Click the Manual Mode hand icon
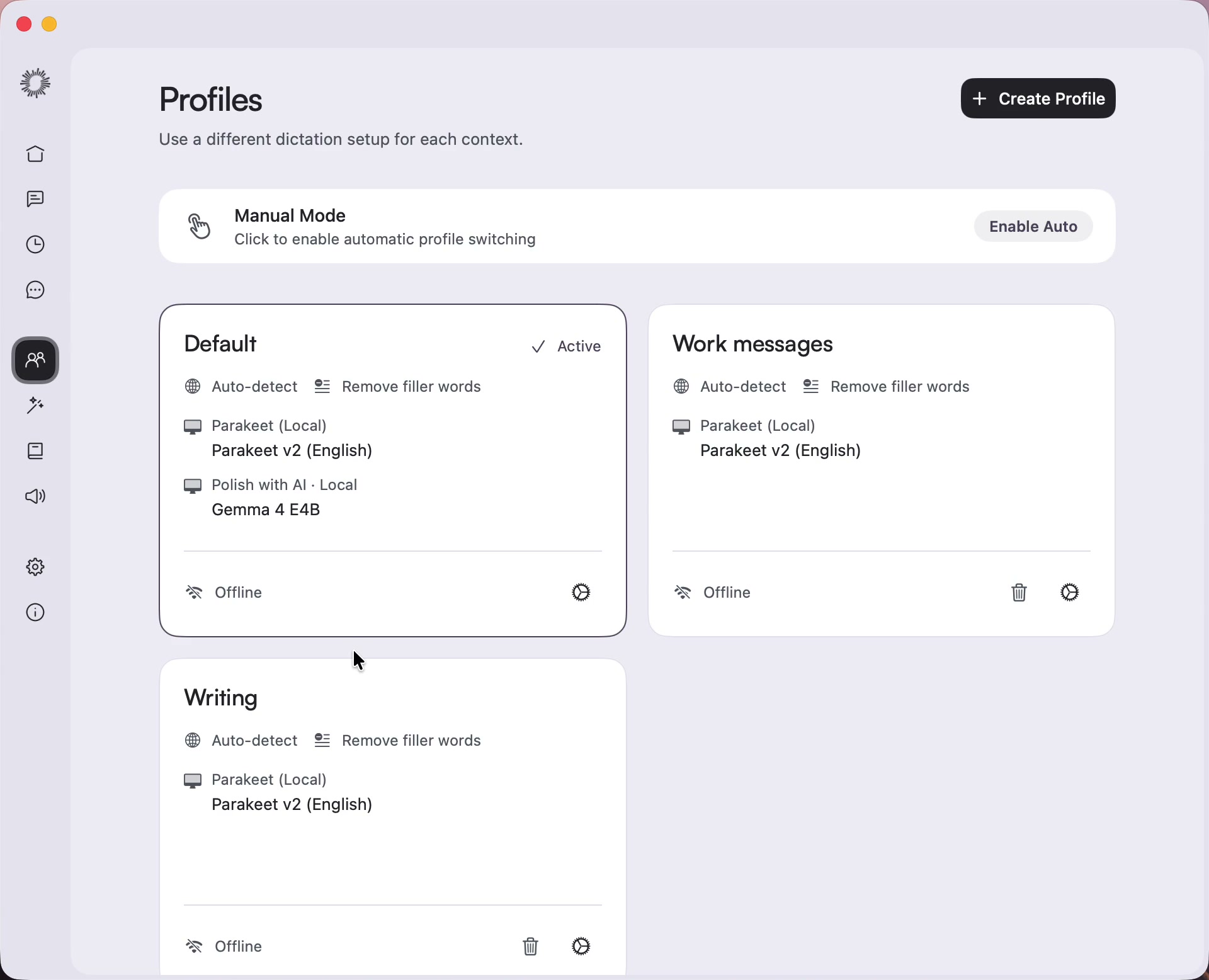Screen dimensions: 1209x980 click(200, 227)
